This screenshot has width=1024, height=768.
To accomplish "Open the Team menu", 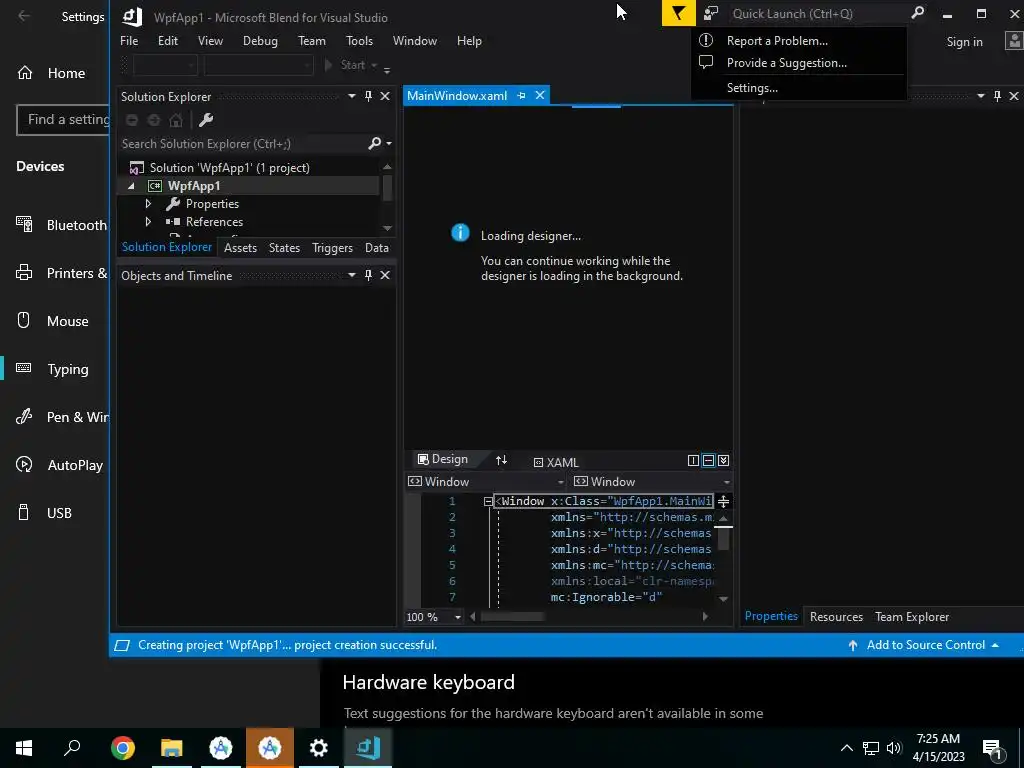I will pyautogui.click(x=312, y=40).
